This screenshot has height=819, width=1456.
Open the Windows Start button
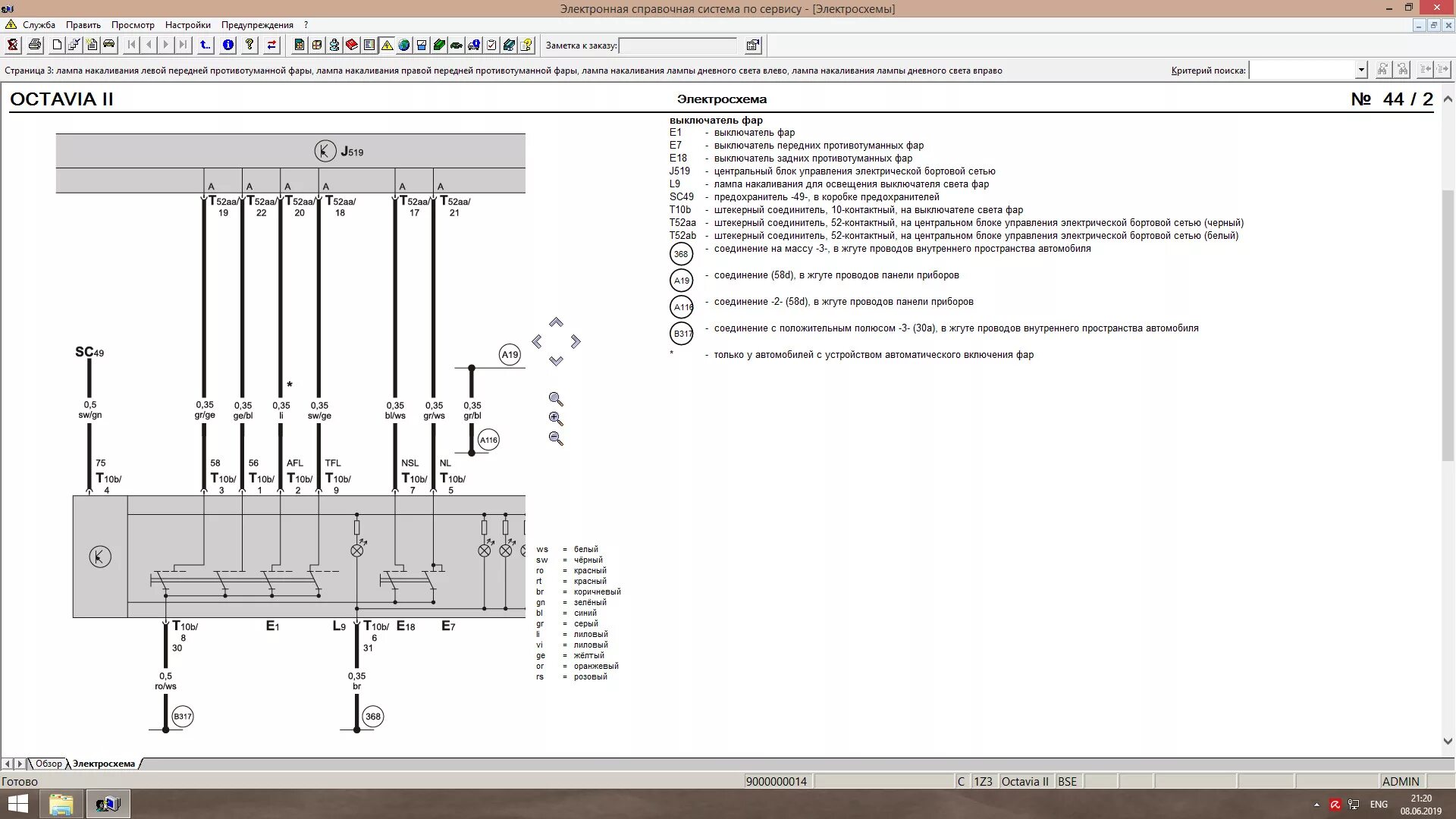coord(17,804)
